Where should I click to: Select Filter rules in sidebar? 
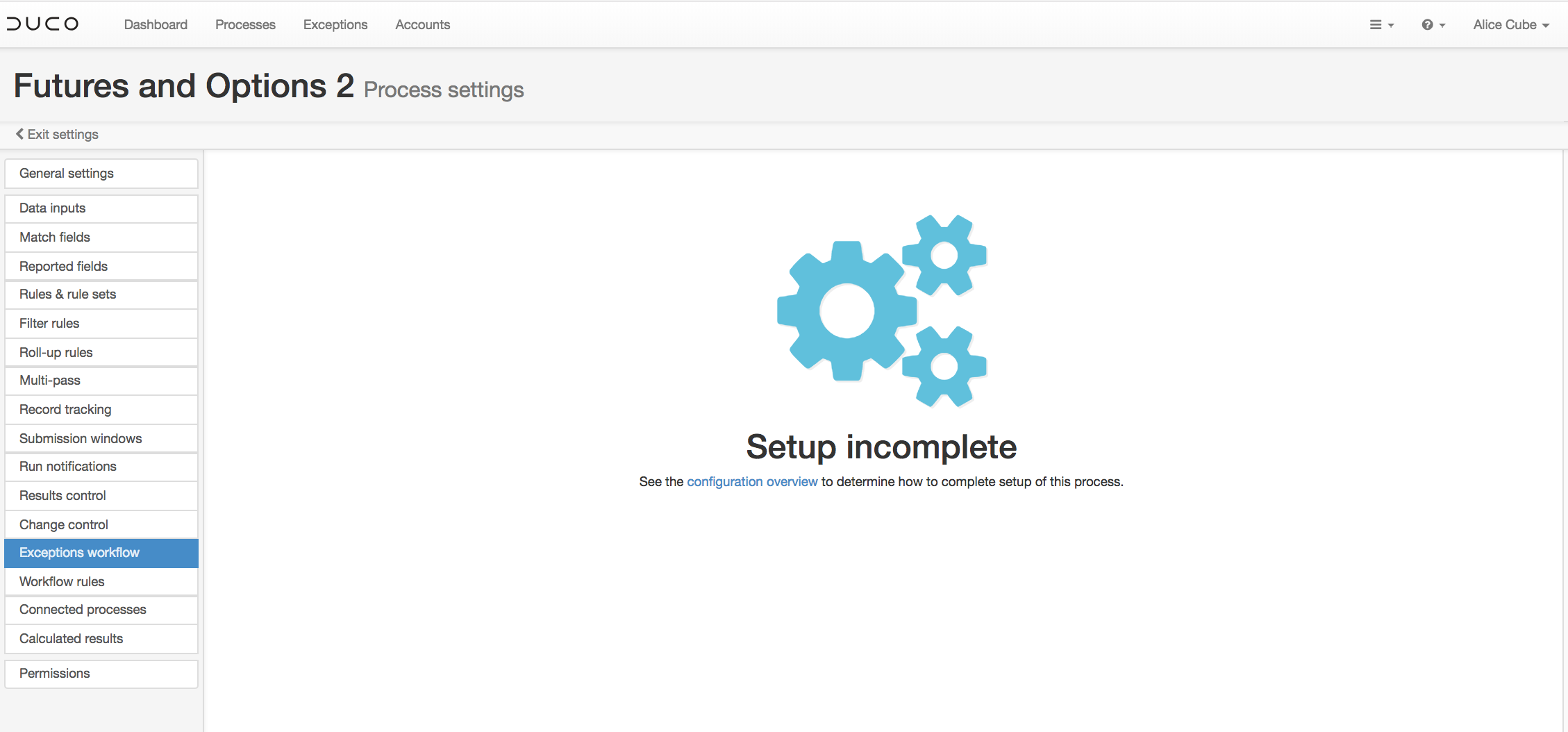pyautogui.click(x=101, y=324)
